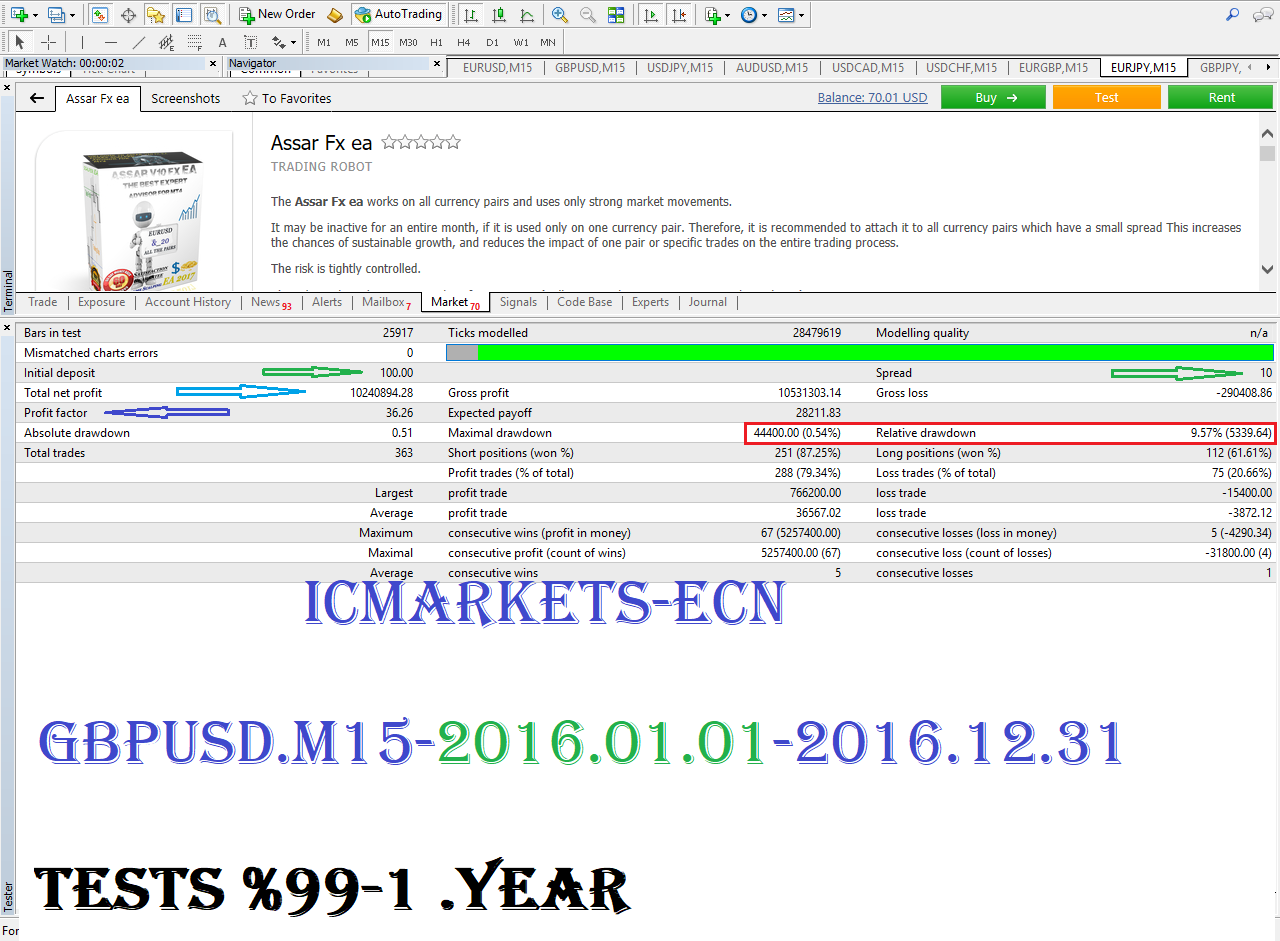Select the Horizontal Line drawing tool
This screenshot has height=941, width=1280.
[110, 42]
